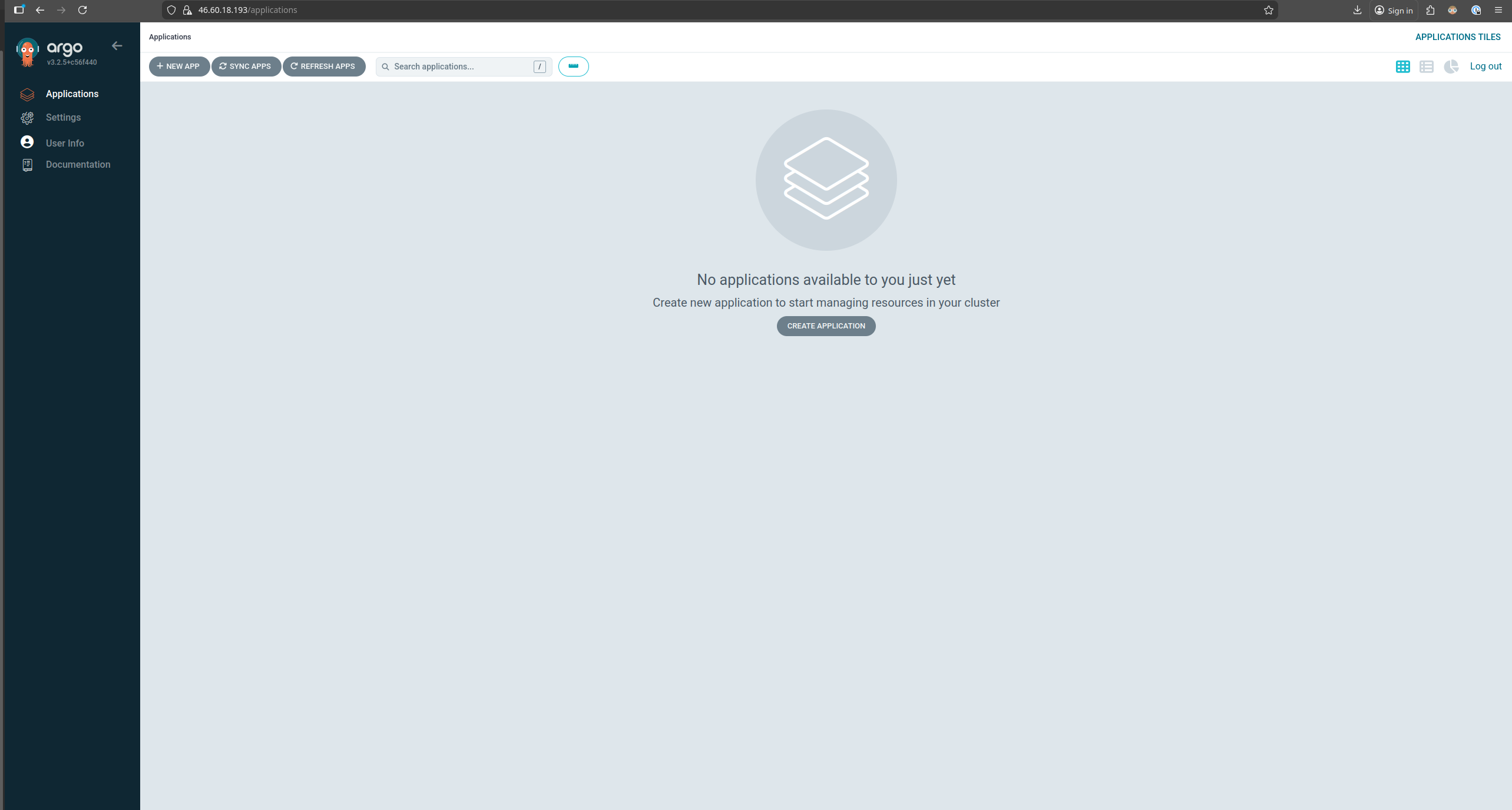
Task: Switch to applications list view
Action: click(x=1426, y=67)
